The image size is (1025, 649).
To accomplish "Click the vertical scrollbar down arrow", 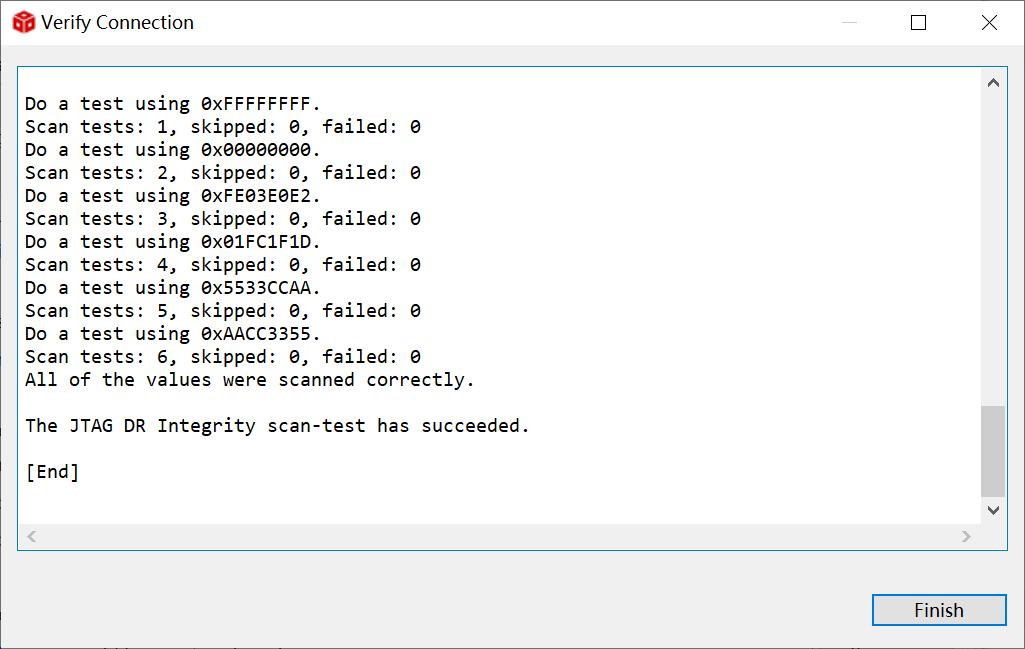I will click(993, 510).
